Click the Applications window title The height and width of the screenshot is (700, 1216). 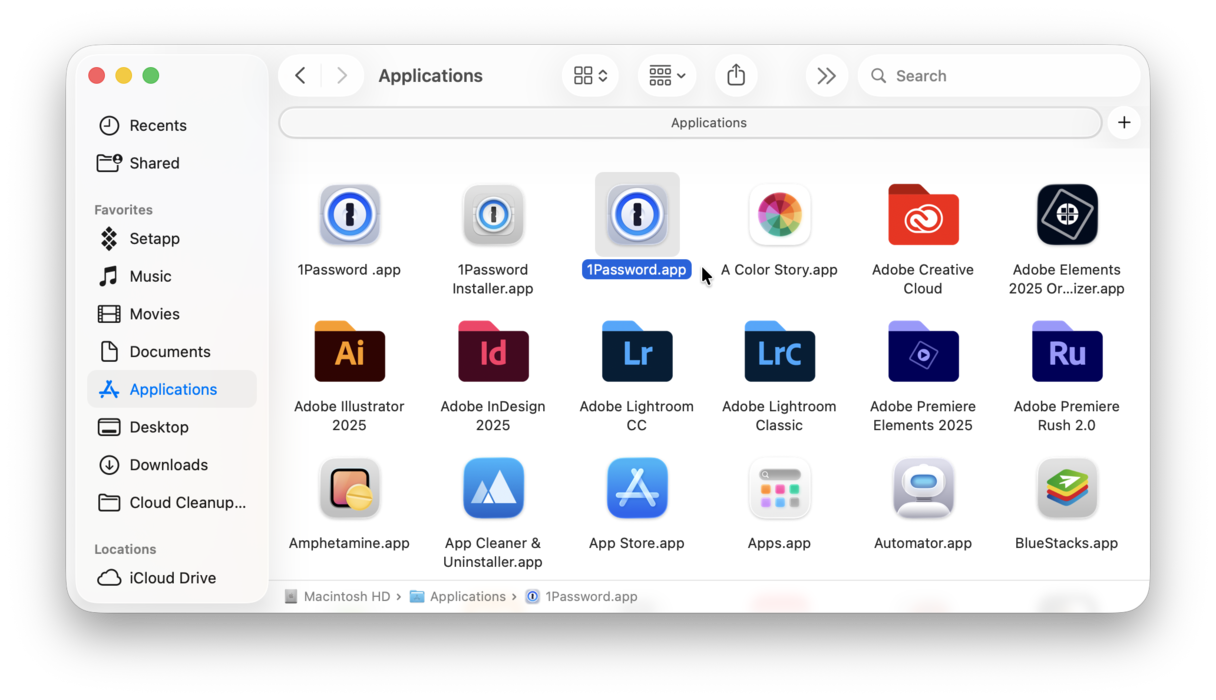click(430, 75)
